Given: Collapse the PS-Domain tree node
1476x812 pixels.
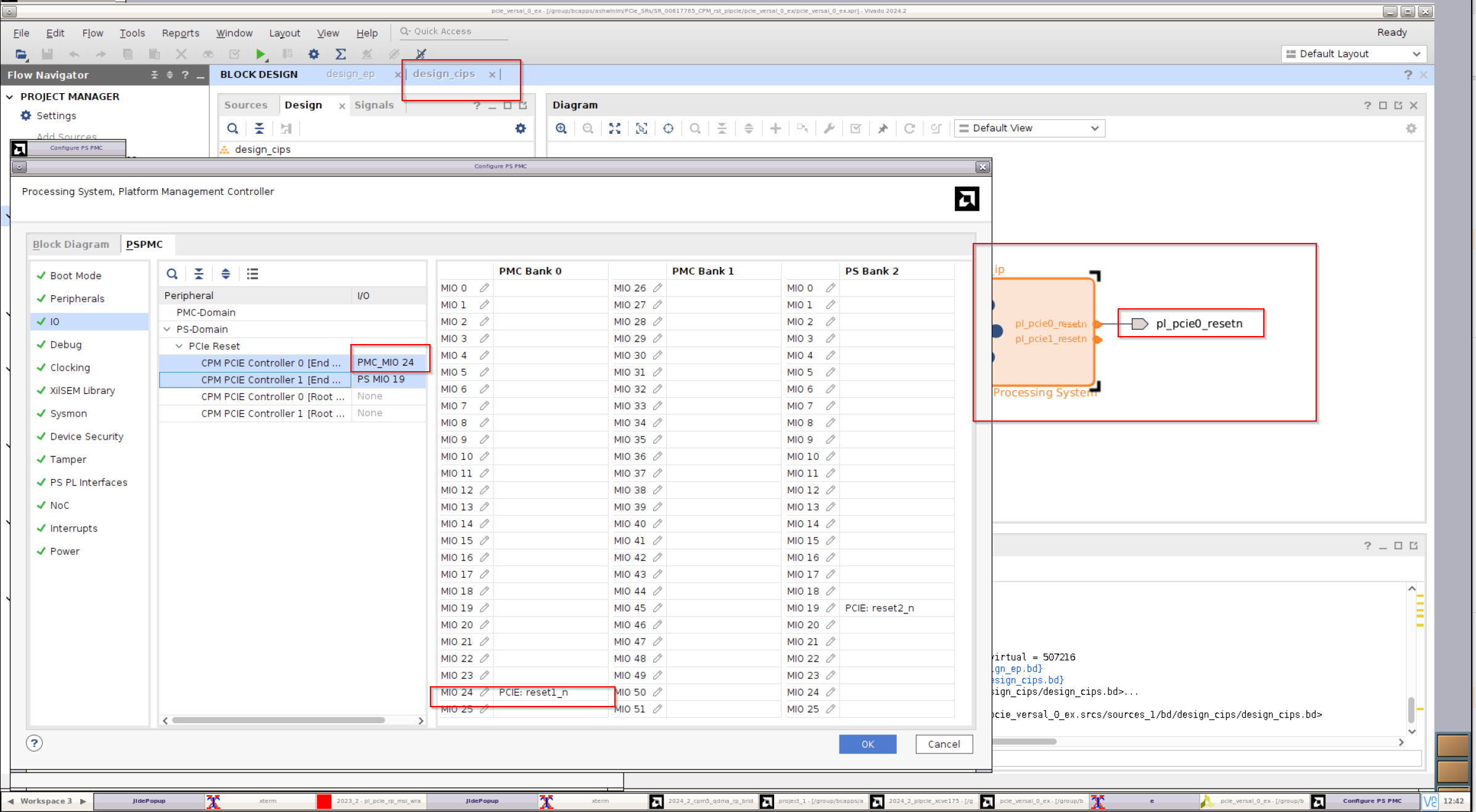Looking at the screenshot, I should 167,329.
